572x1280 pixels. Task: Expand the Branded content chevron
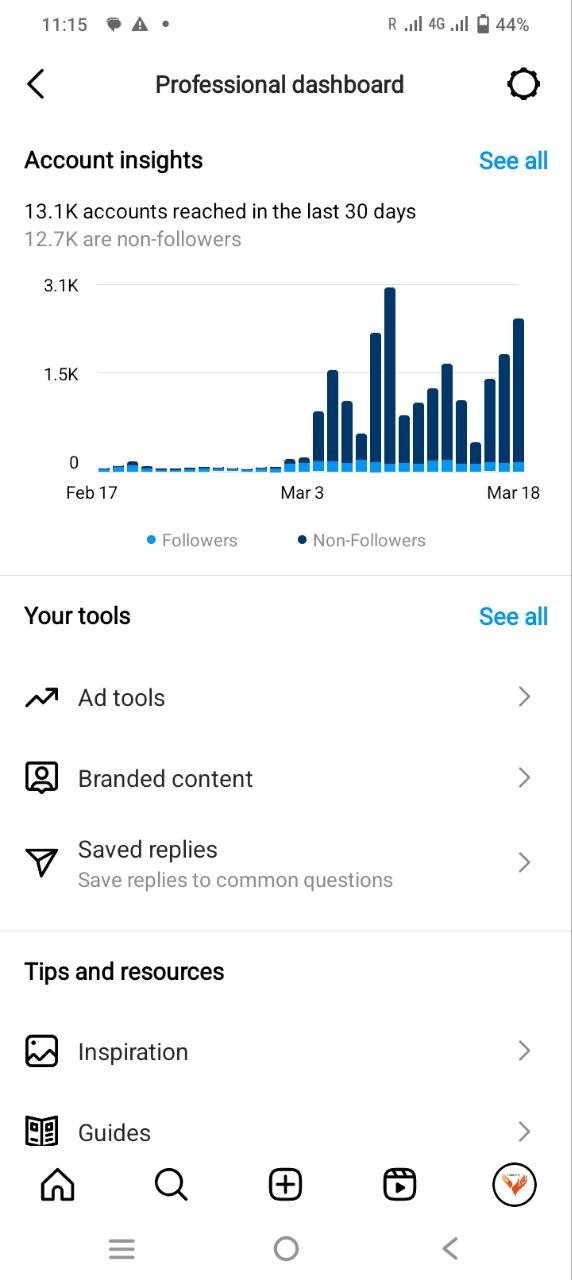pyautogui.click(x=524, y=778)
